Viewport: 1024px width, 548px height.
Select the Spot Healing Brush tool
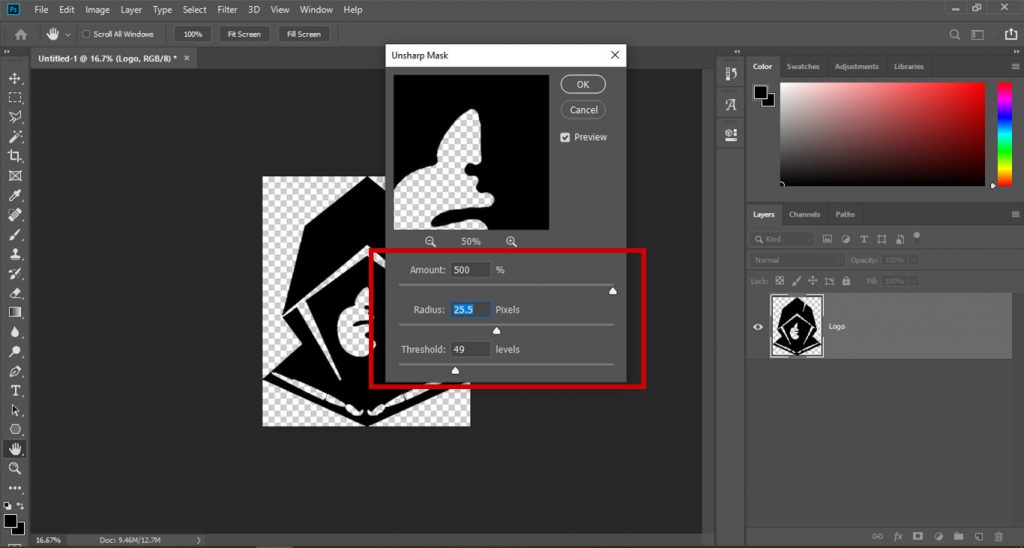[15, 215]
